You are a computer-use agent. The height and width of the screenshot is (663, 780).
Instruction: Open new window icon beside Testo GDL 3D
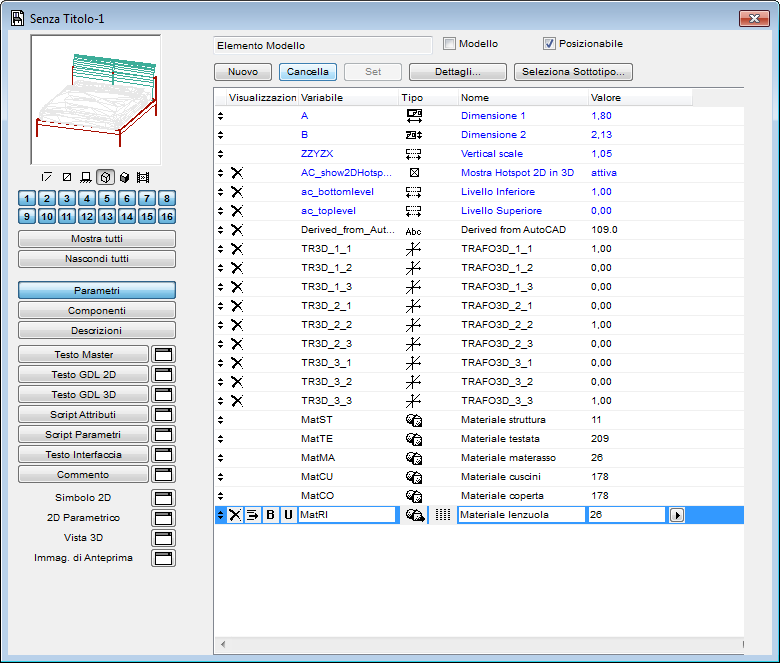[x=163, y=394]
